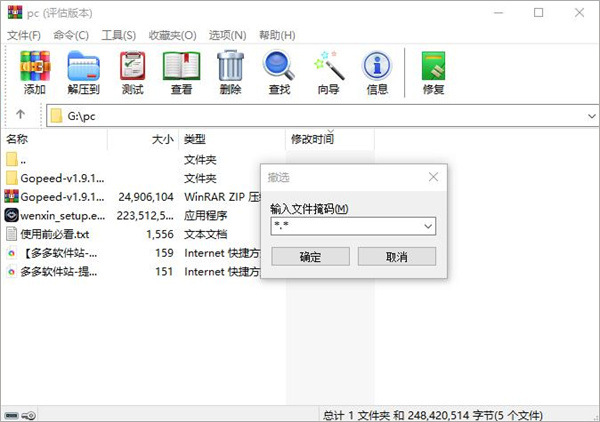The image size is (600, 422).
Task: Click the folder icon in the address bar
Action: [x=56, y=116]
